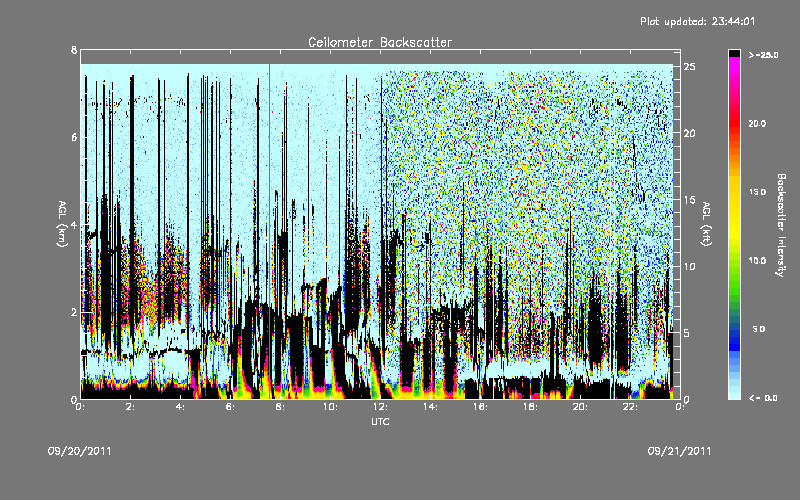This screenshot has height=500, width=800.
Task: Click the 5 kft tick label on right axis
Action: 687,333
